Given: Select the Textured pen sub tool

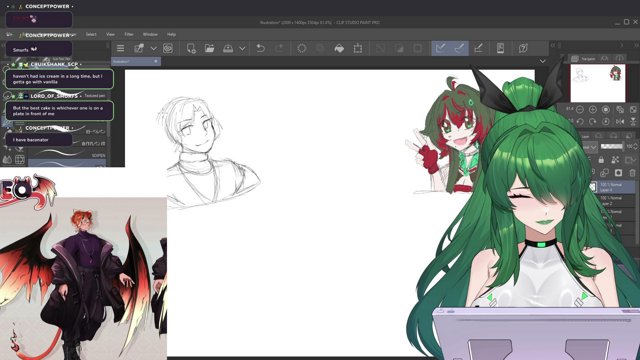Looking at the screenshot, I should (x=94, y=96).
